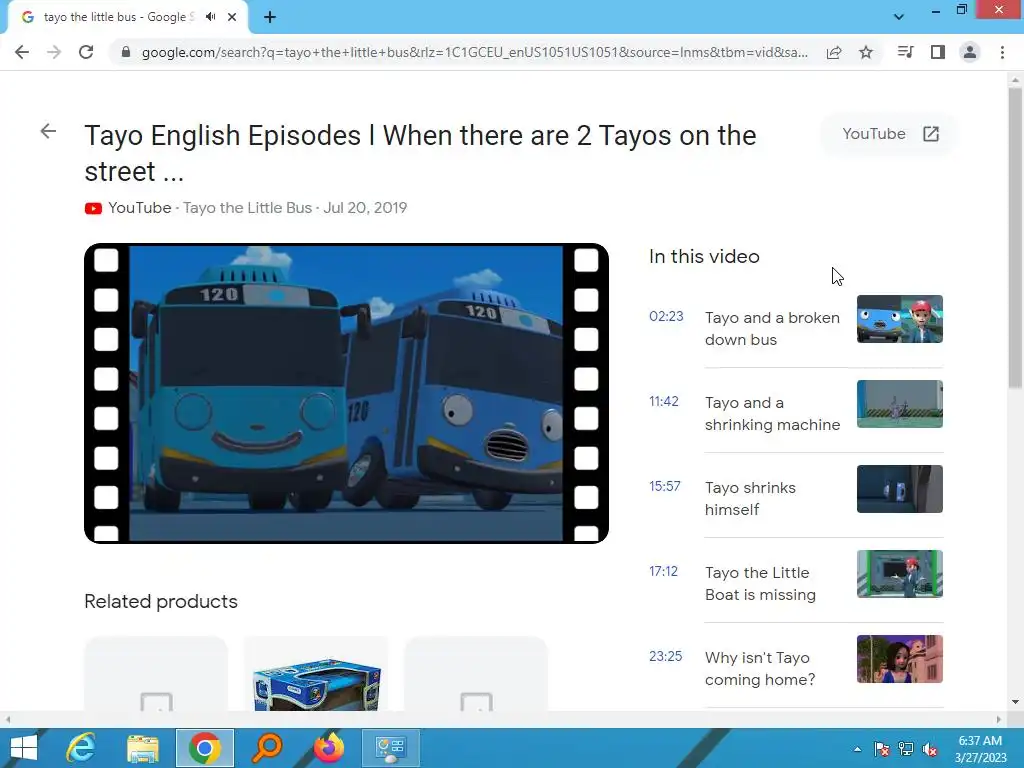
Task: Click the Tayo the Little Bus channel name
Action: coord(247,208)
